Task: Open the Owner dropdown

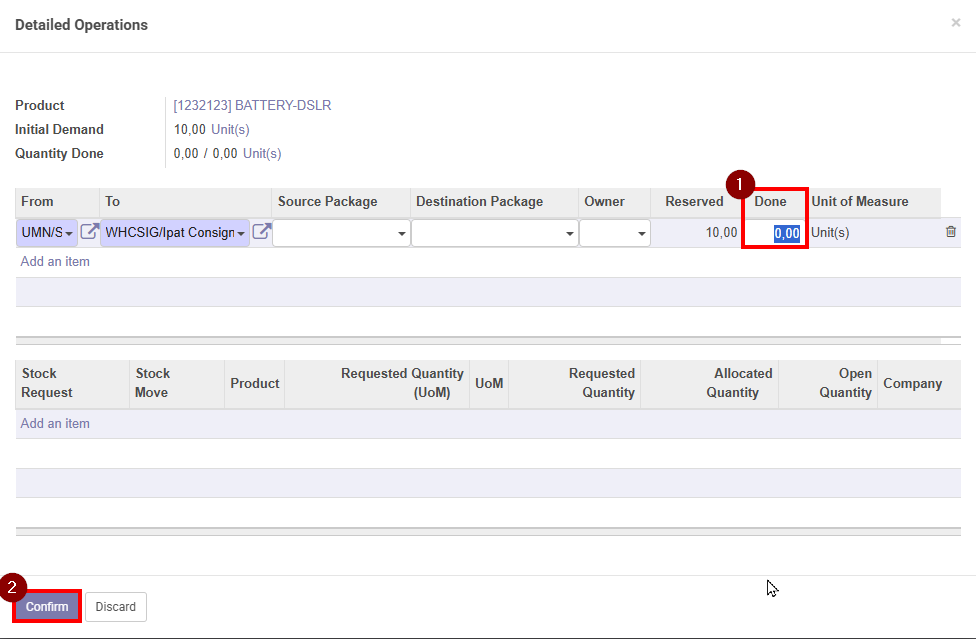Action: point(615,233)
